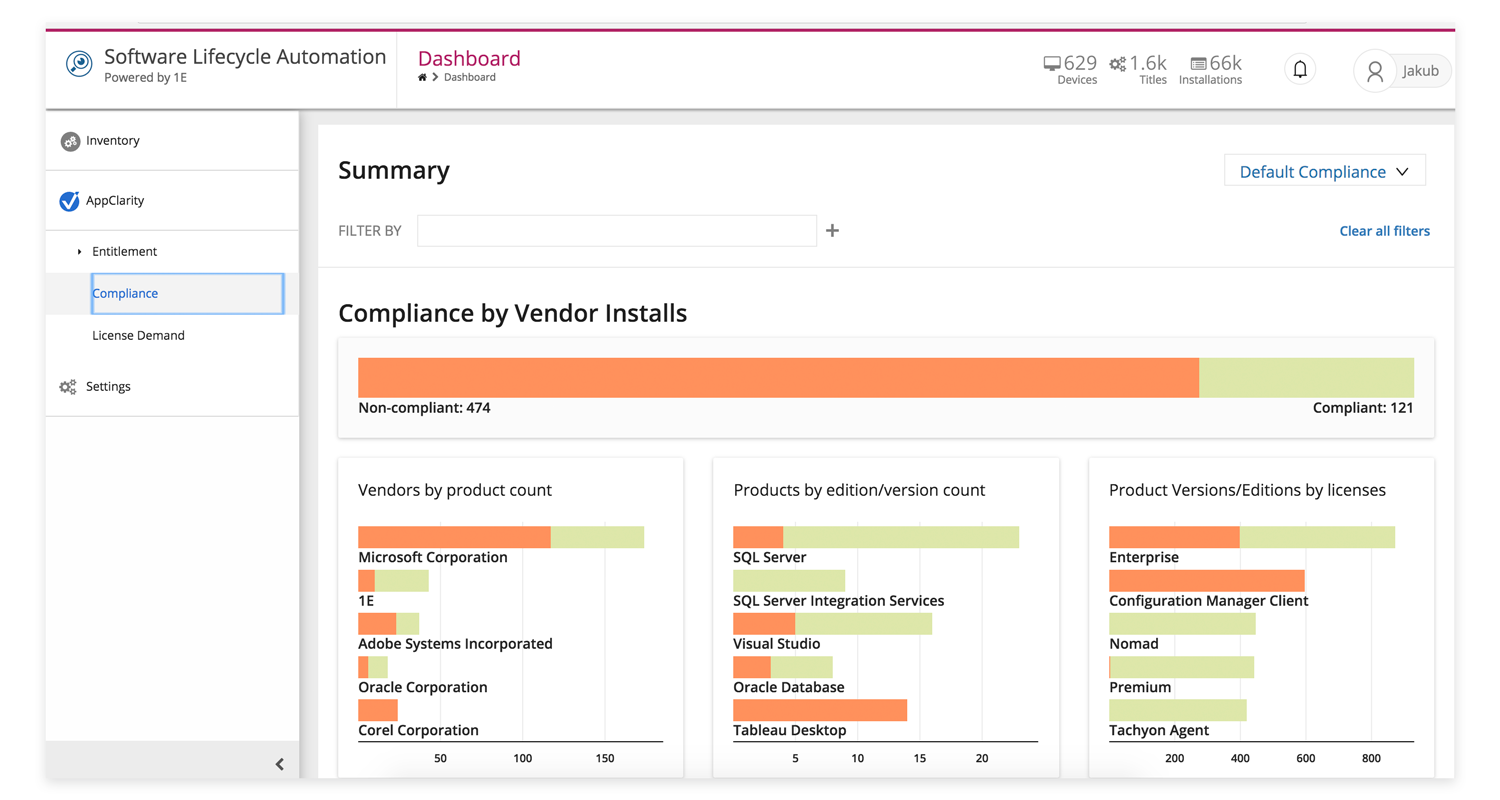Add a filter with the plus icon

(832, 231)
